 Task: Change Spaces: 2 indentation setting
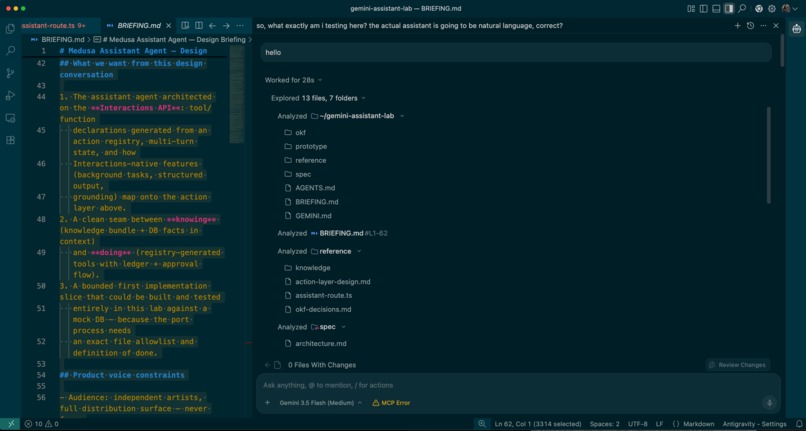pos(604,424)
